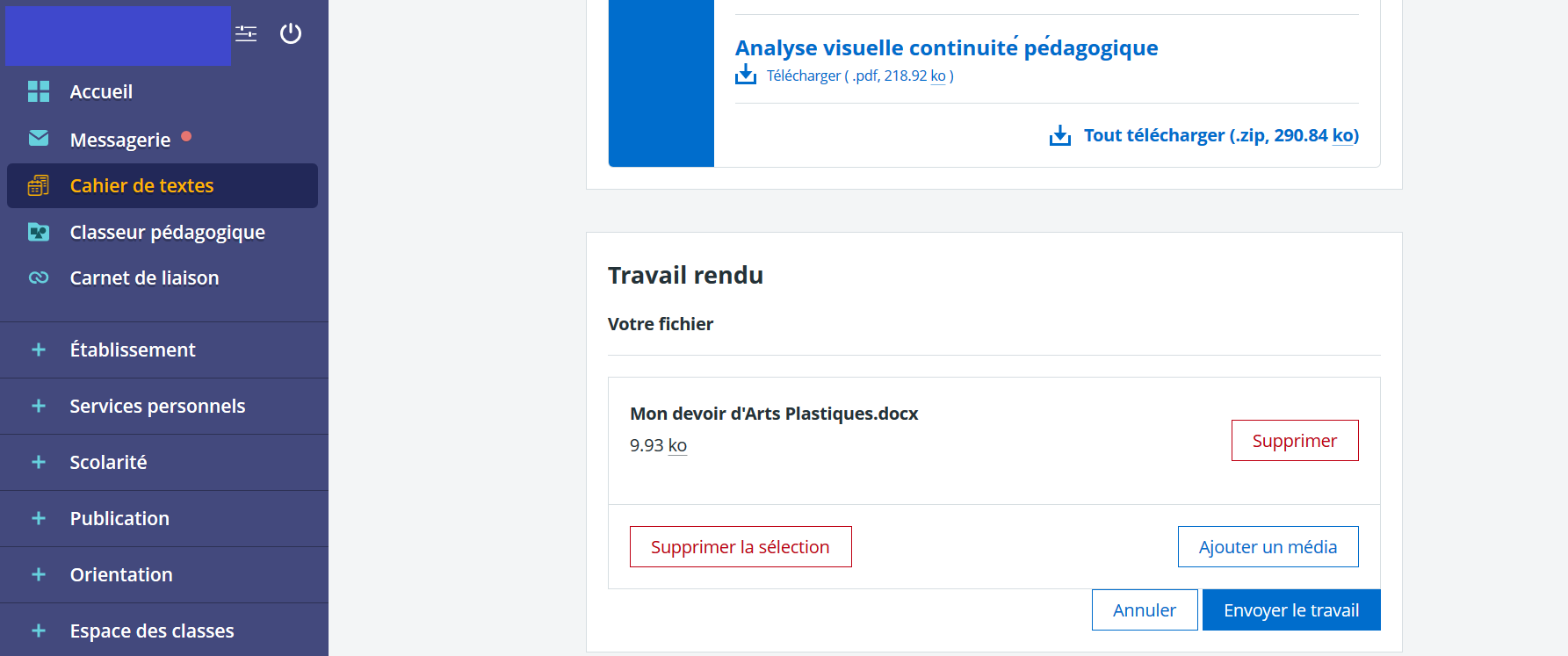The image size is (1568, 656).
Task: Click the power logout icon
Action: 291,33
